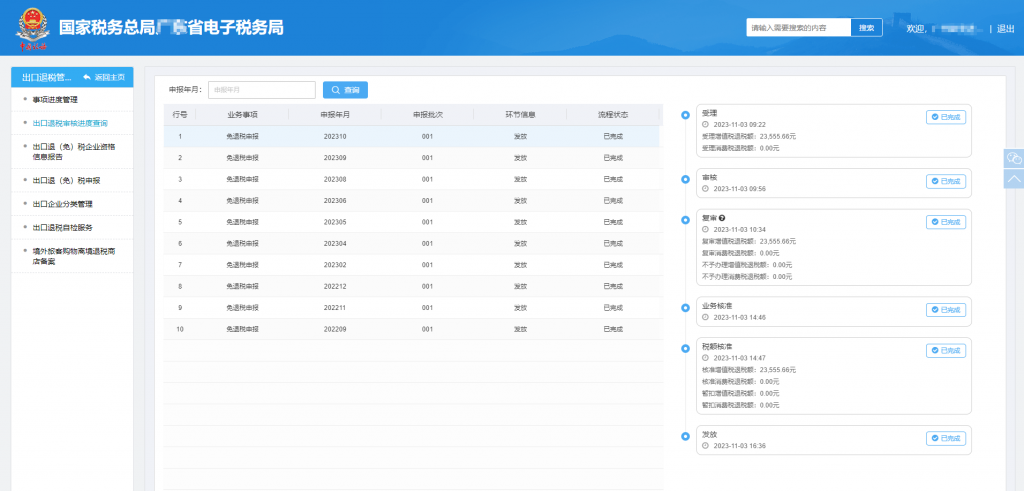The image size is (1024, 491).
Task: Click the 已完成 badge in the 发放 card
Action: (x=946, y=439)
